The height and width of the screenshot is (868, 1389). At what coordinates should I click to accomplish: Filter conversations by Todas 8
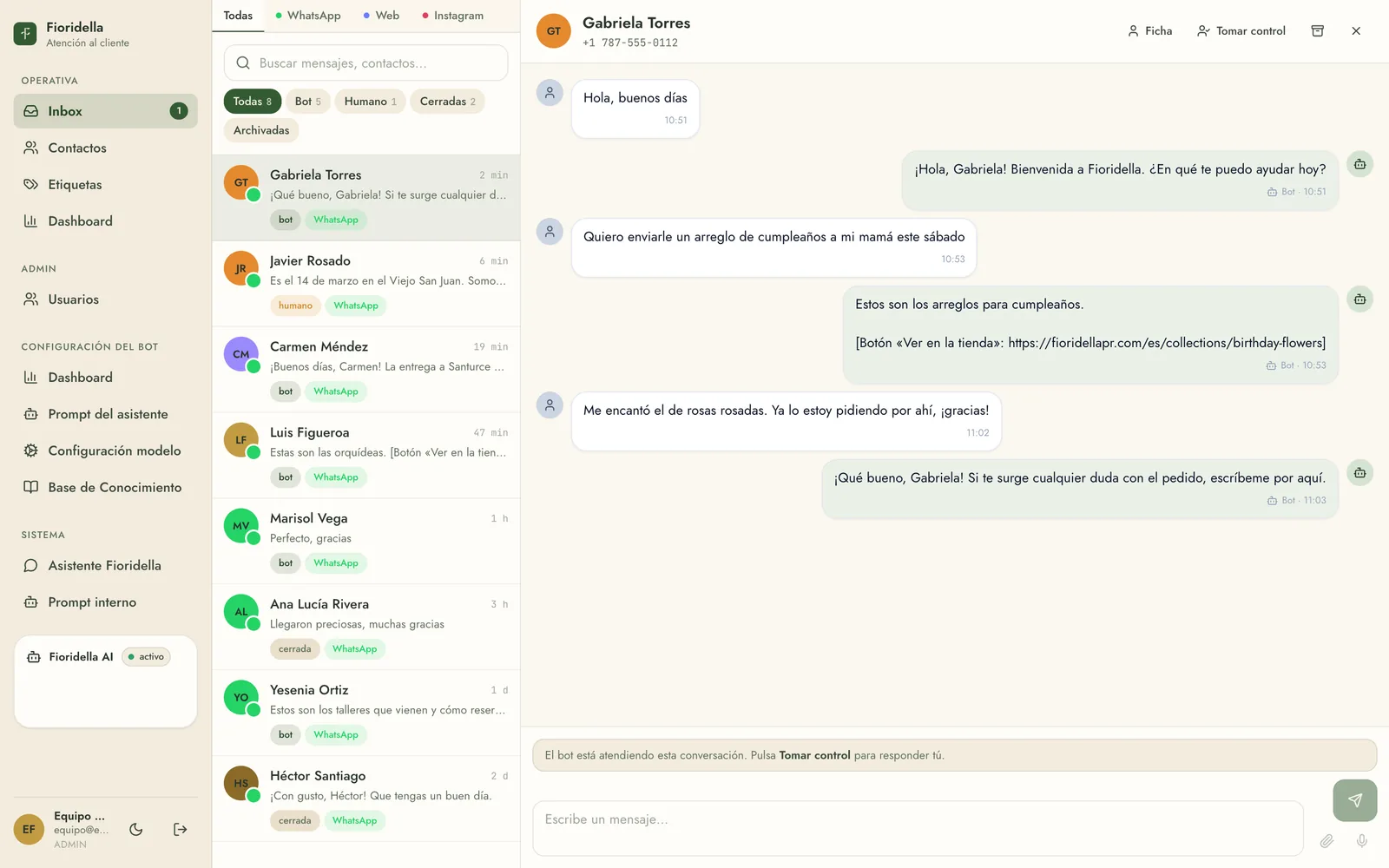(253, 102)
